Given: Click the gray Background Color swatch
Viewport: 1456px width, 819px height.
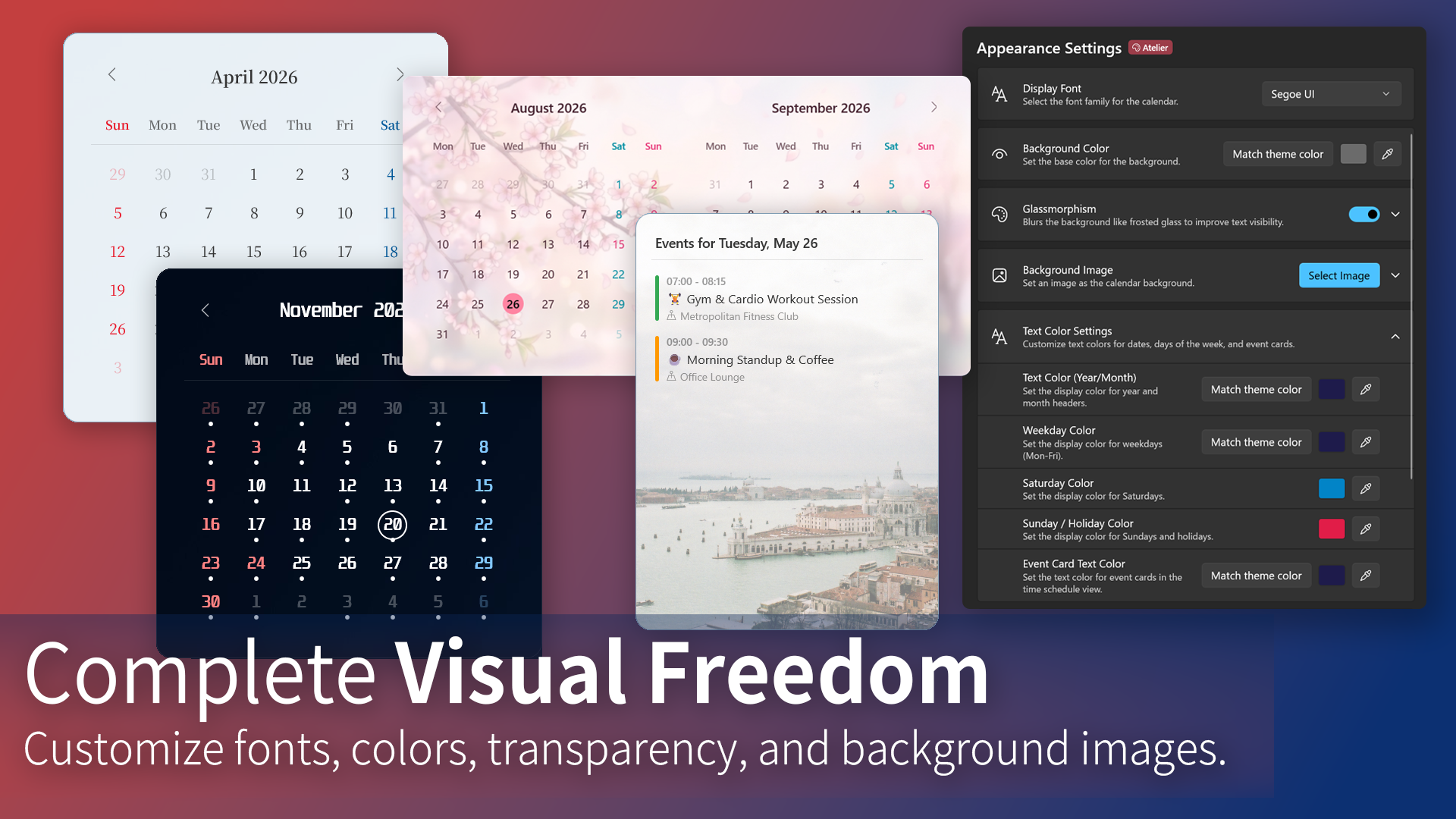Looking at the screenshot, I should coord(1354,154).
